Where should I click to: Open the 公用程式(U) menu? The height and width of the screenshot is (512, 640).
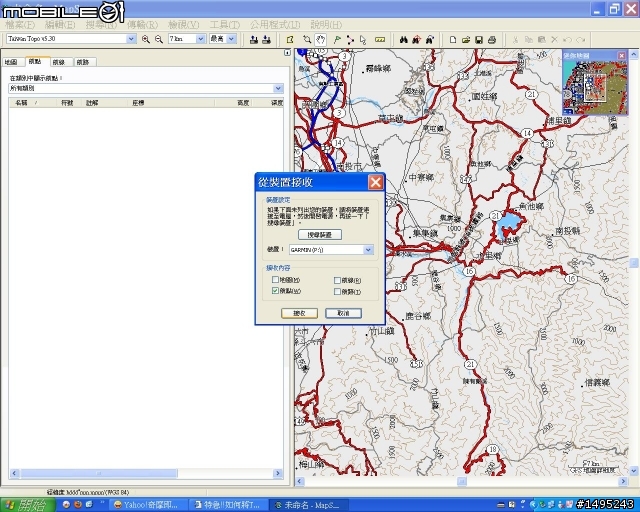click(275, 24)
